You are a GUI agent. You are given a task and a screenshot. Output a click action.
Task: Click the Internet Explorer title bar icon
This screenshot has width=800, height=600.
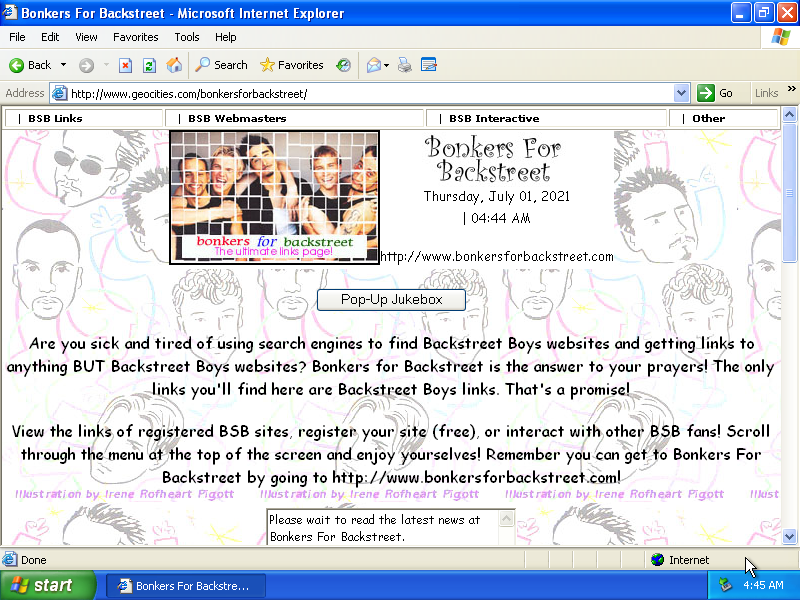tap(10, 12)
